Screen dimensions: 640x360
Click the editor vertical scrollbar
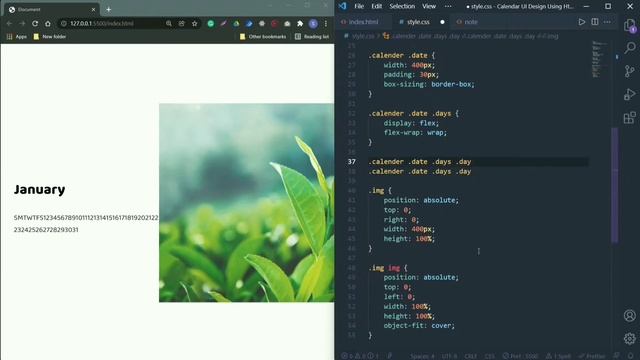point(615,185)
